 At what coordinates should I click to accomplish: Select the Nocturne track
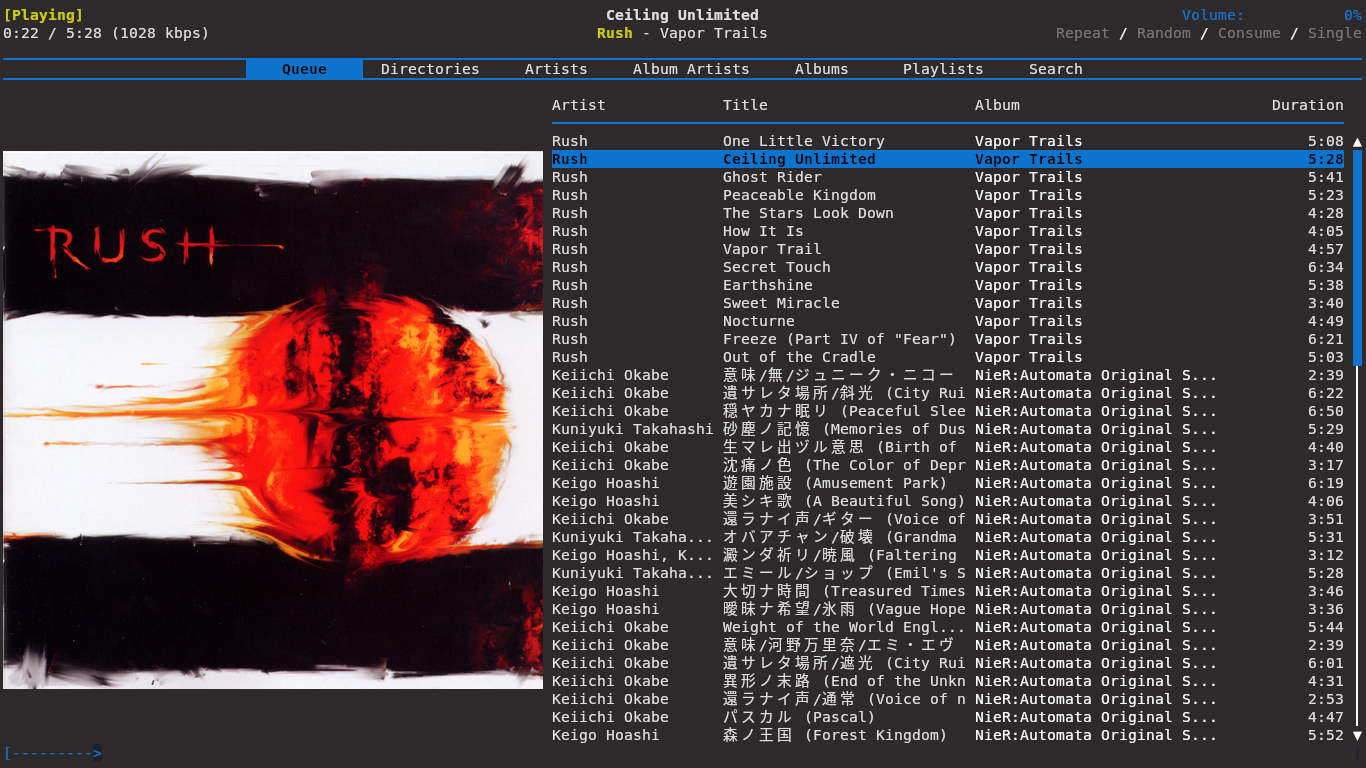click(948, 321)
